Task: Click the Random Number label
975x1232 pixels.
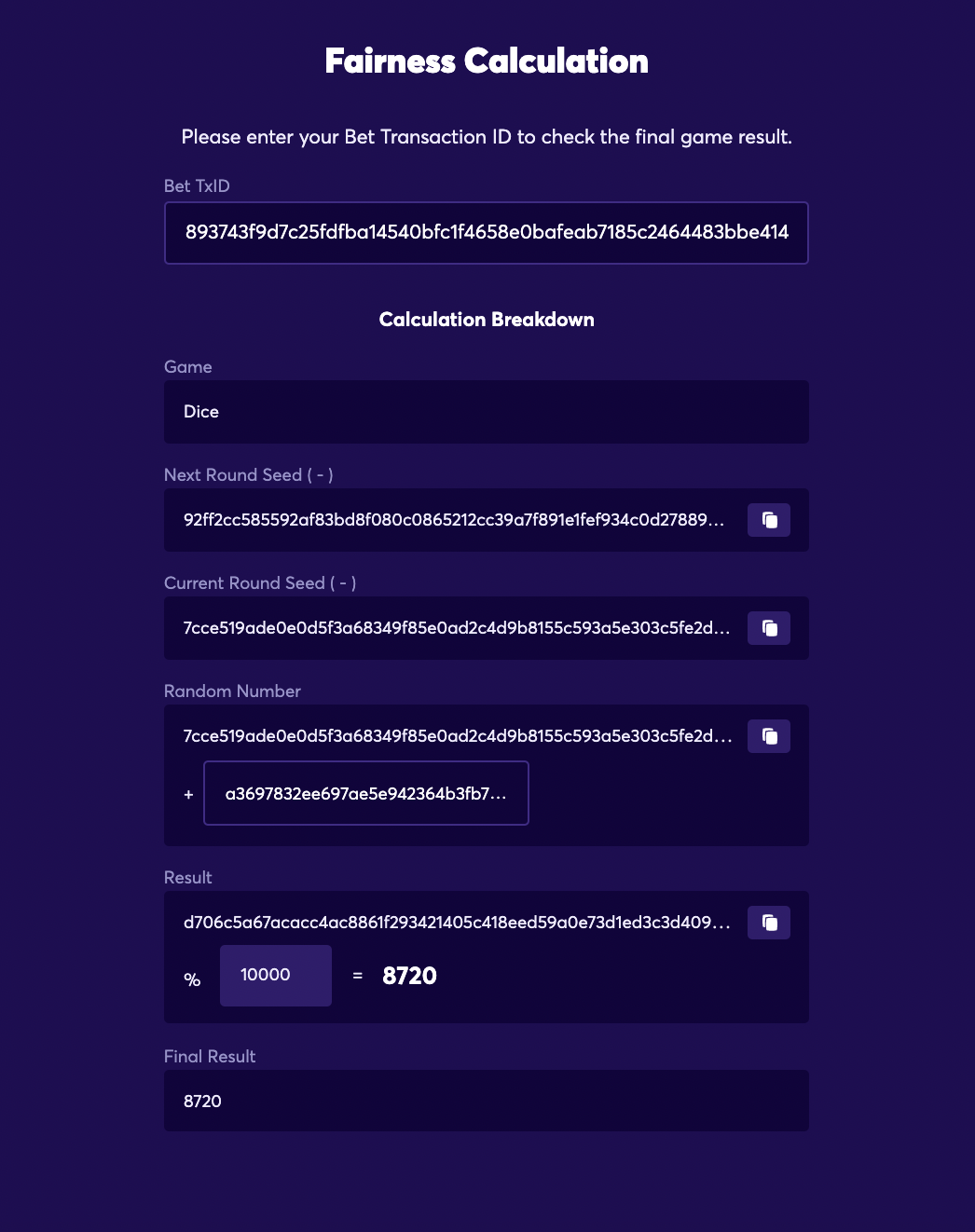Action: tap(232, 691)
